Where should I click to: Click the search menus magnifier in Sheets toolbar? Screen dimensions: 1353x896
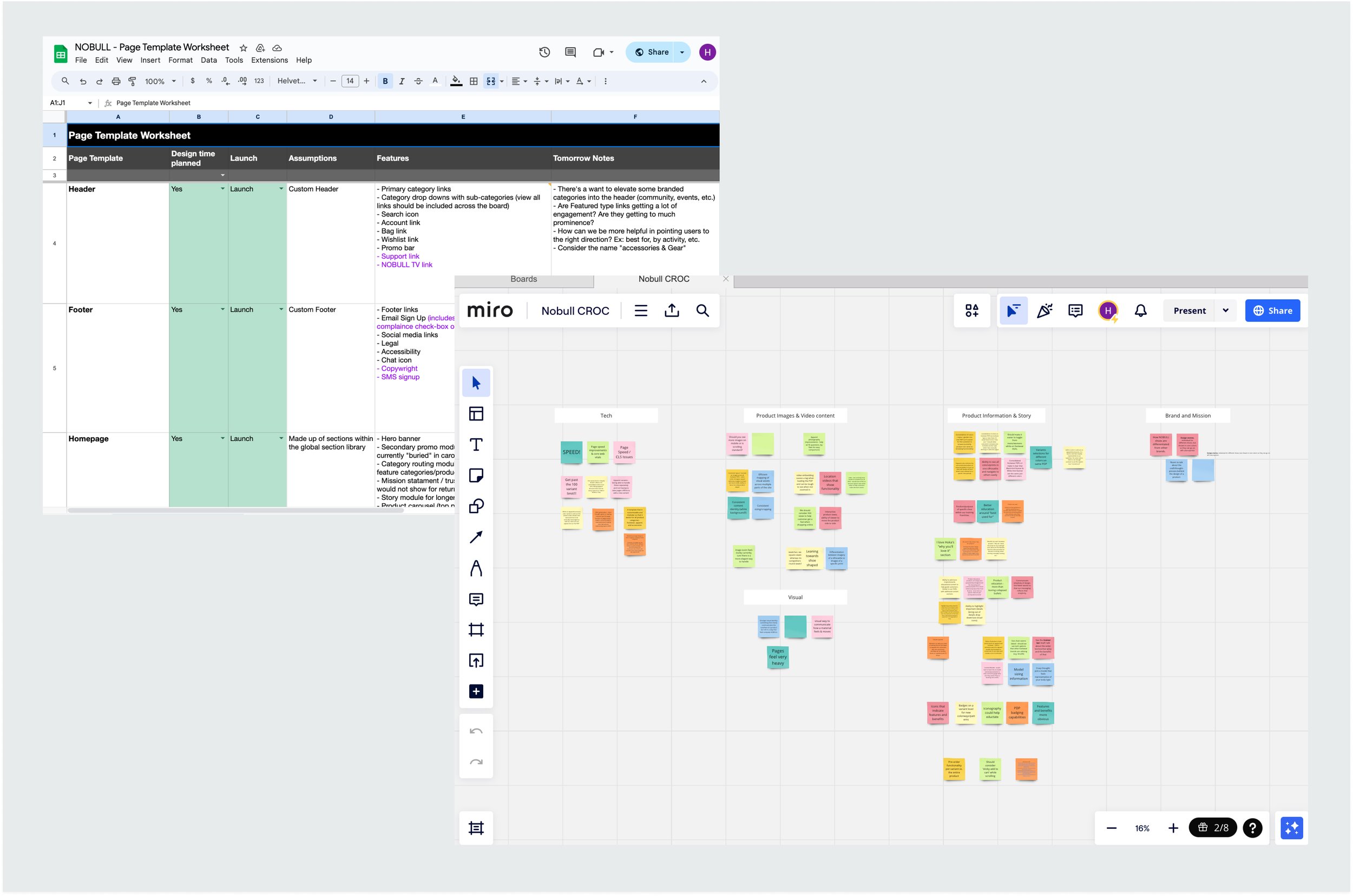coord(65,81)
